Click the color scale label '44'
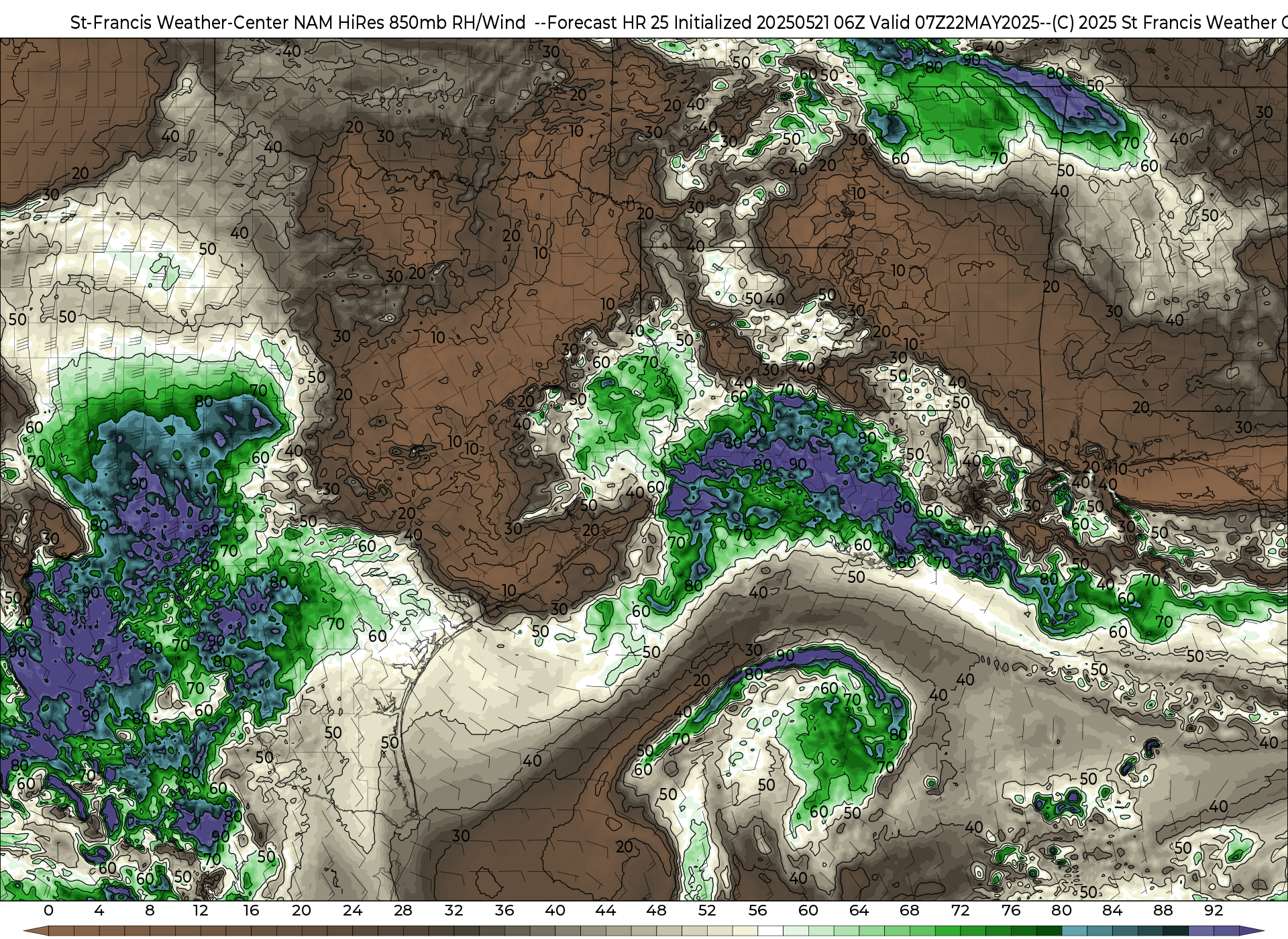This screenshot has width=1288, height=939. 606,910
